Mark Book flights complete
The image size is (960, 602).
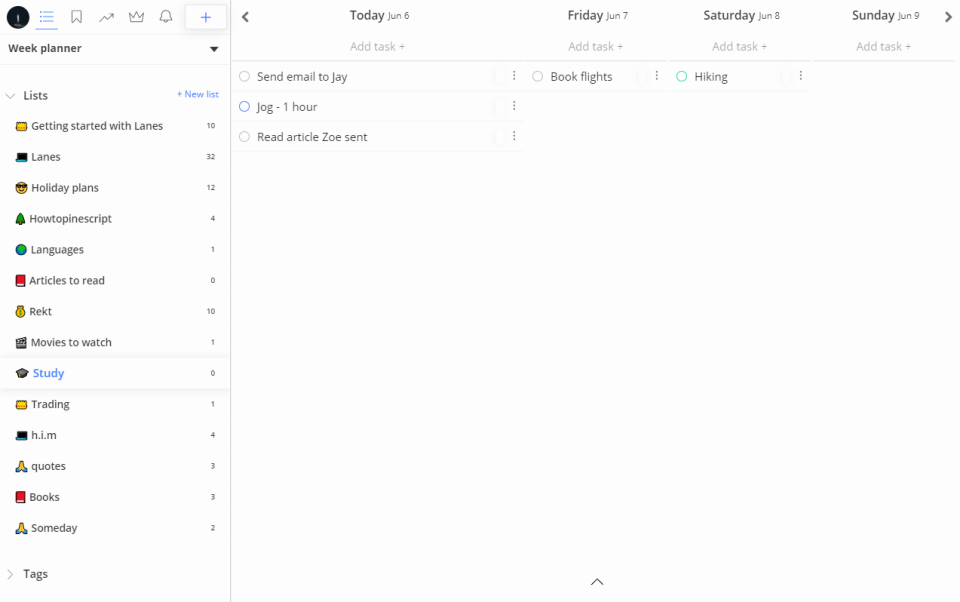(538, 77)
